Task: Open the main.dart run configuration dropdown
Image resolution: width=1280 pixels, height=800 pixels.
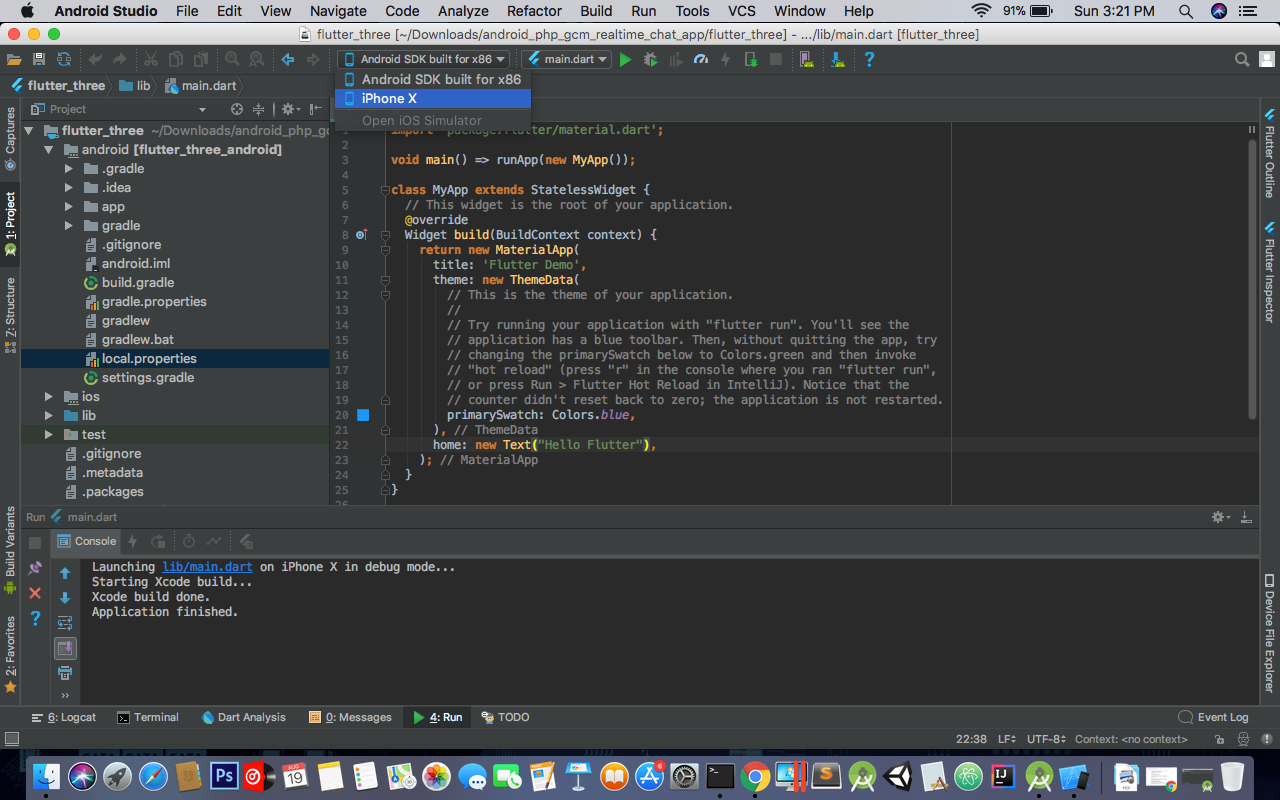Action: click(x=566, y=60)
